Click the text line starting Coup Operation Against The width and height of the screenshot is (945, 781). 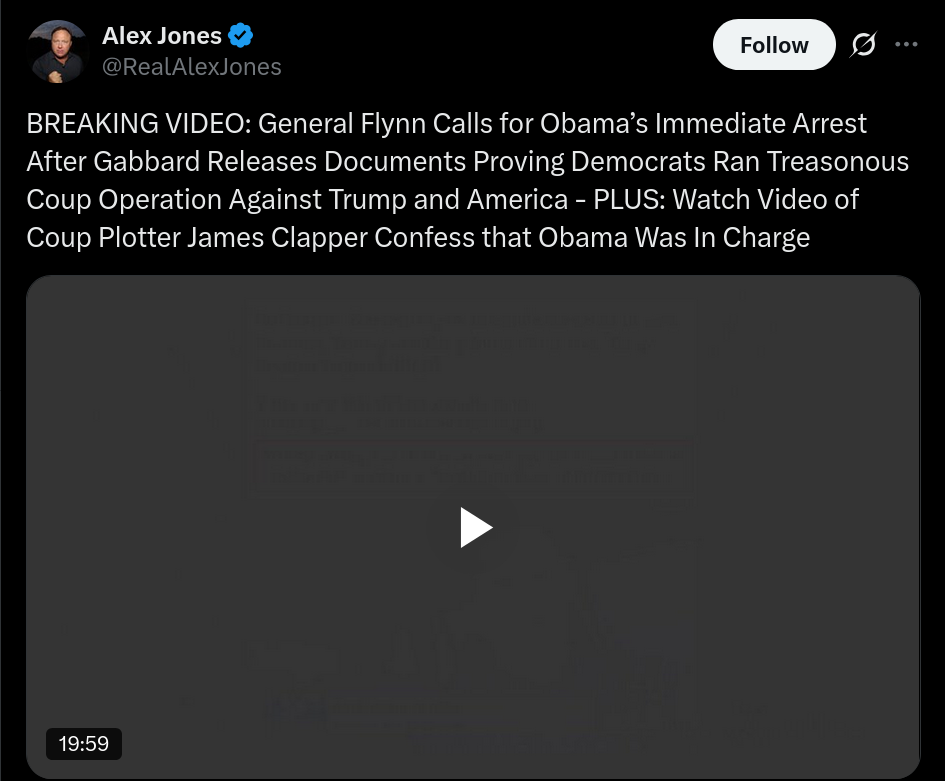coord(442,199)
